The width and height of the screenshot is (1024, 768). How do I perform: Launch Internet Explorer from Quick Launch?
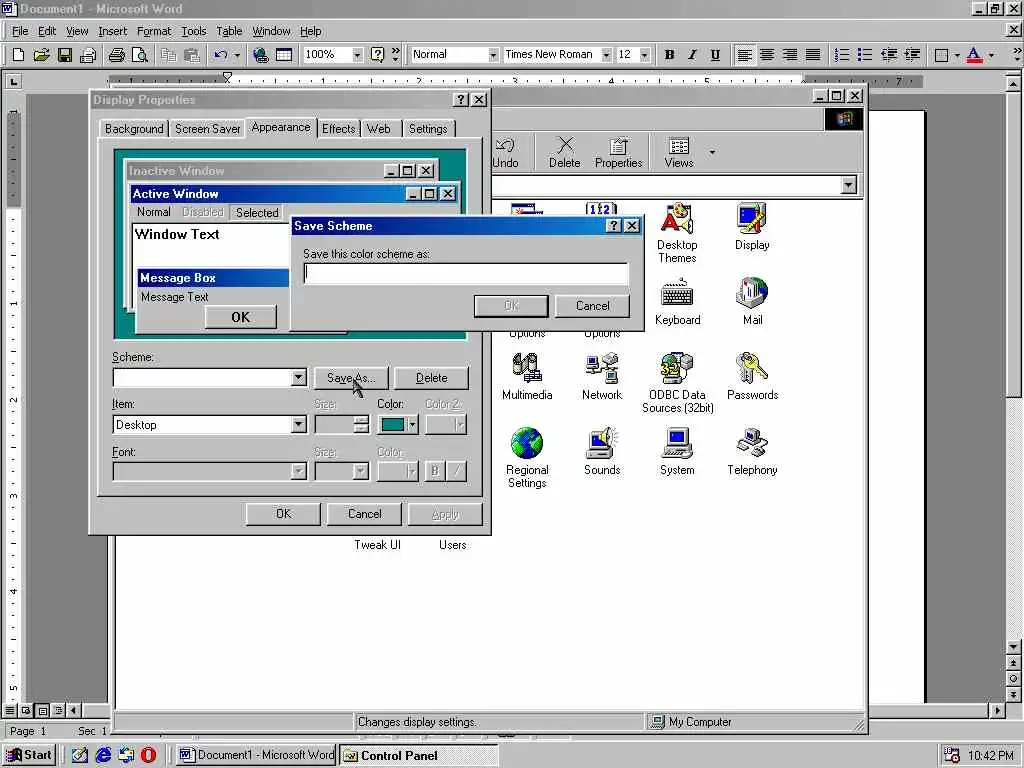(103, 755)
